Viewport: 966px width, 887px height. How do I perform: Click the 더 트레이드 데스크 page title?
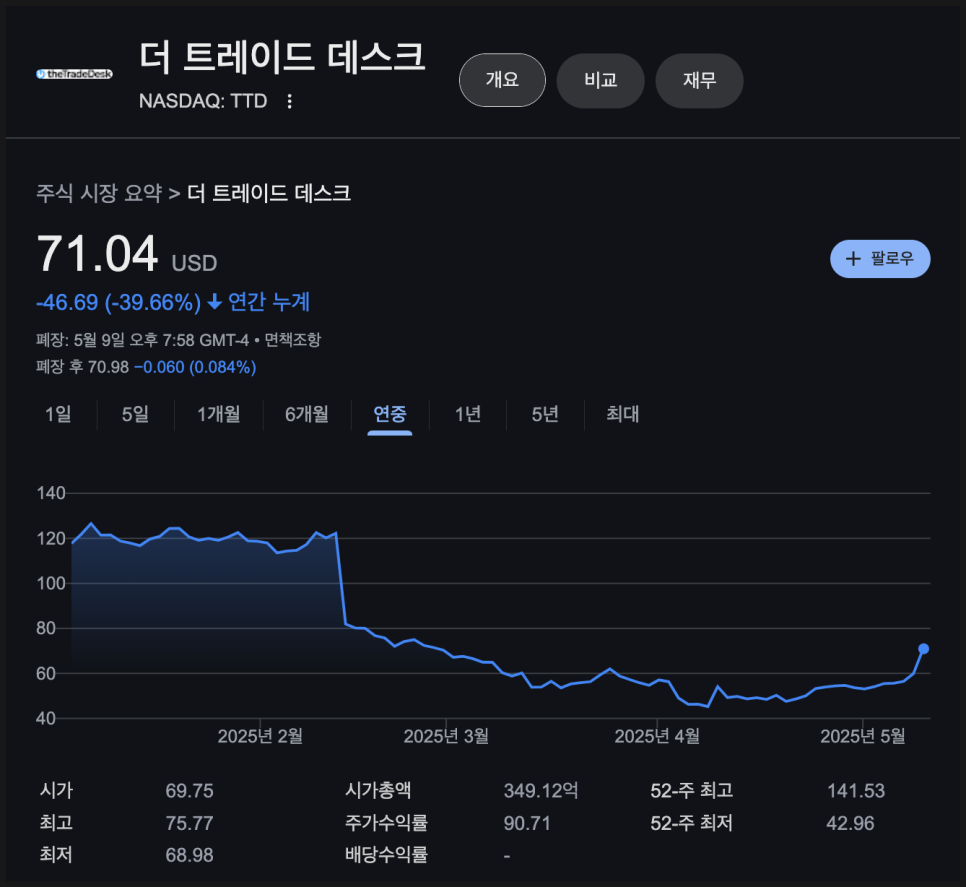click(x=282, y=57)
